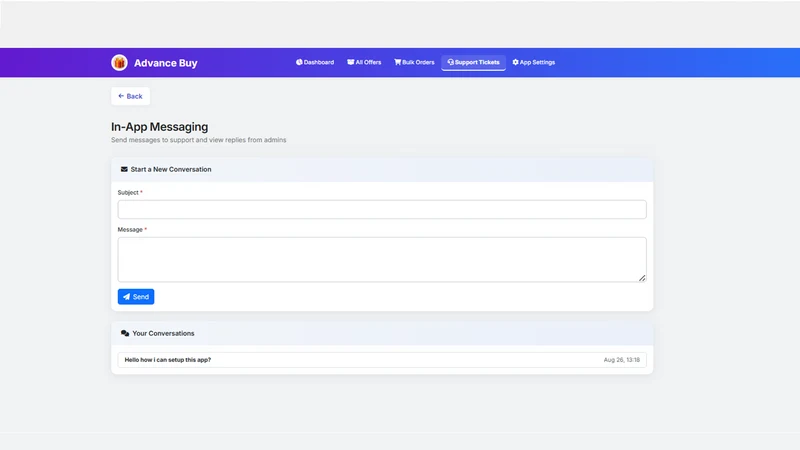Click the paper plane icon on Send

127,296
